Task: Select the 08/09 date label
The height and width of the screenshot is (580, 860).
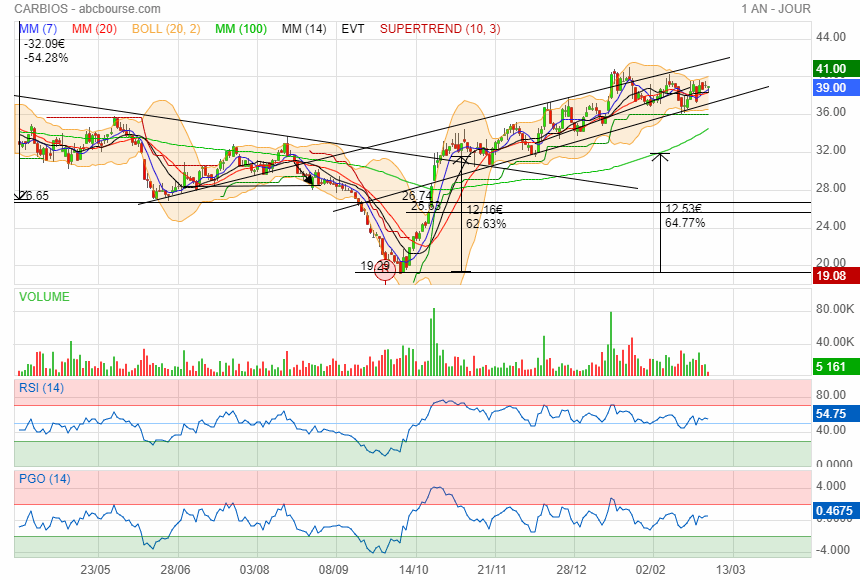Action: pos(333,570)
